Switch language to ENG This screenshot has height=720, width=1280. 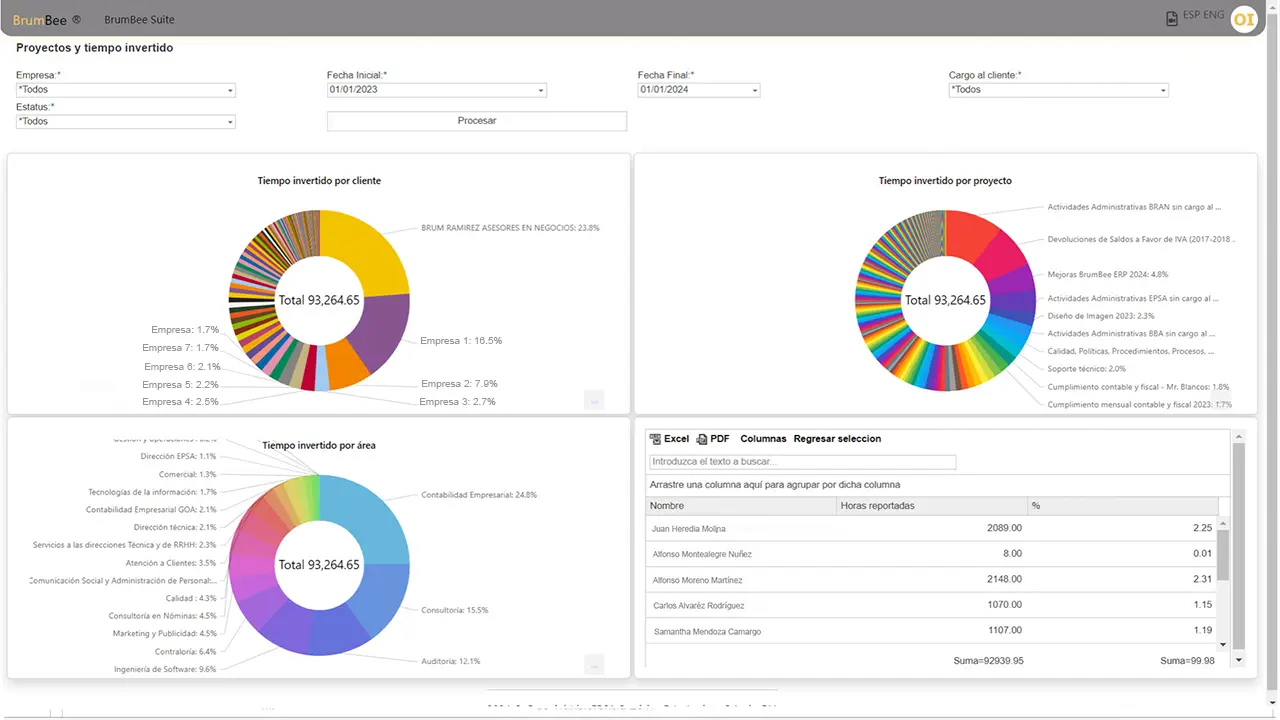pos(1214,16)
